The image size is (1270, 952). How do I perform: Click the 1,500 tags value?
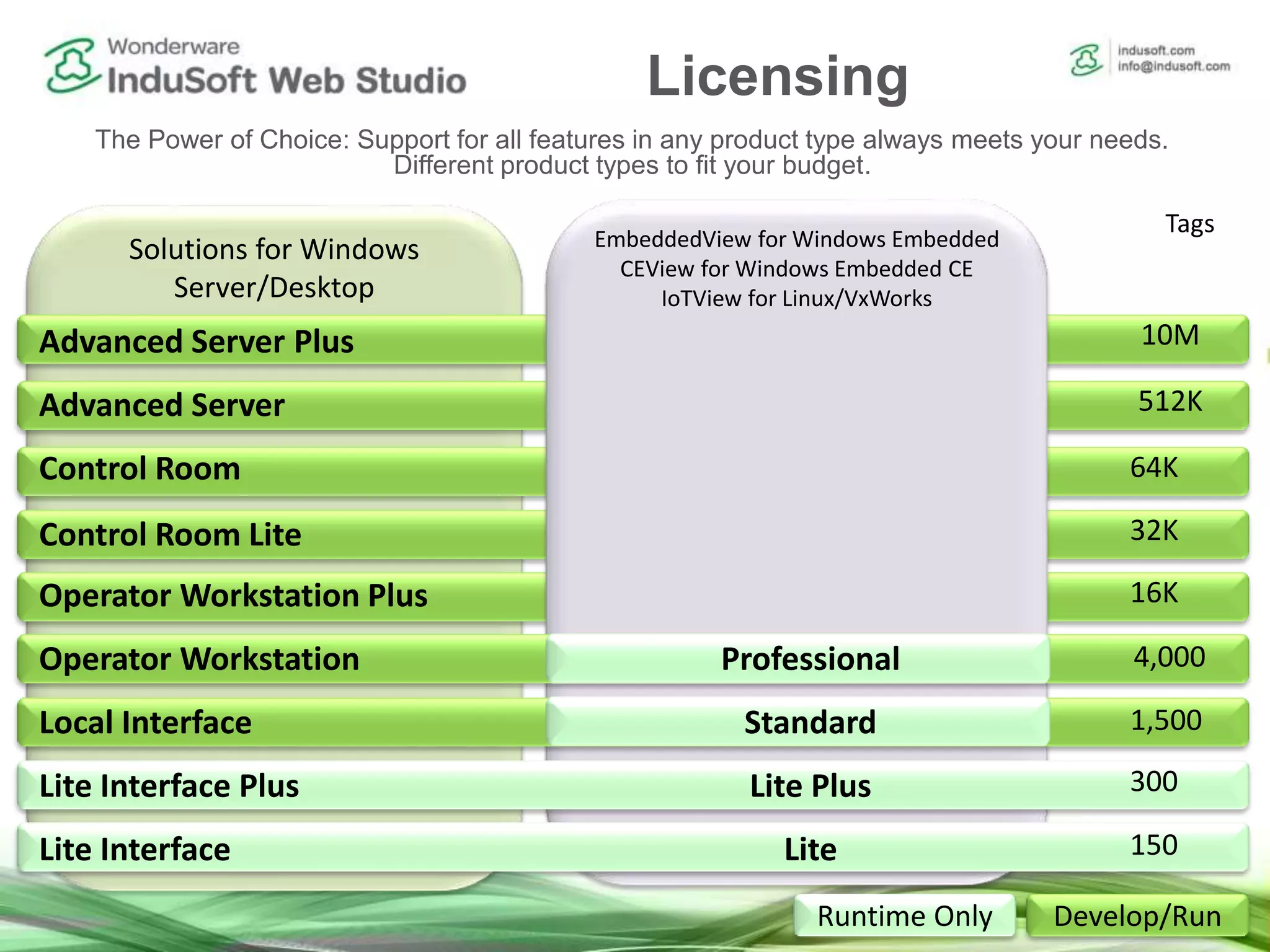1166,721
